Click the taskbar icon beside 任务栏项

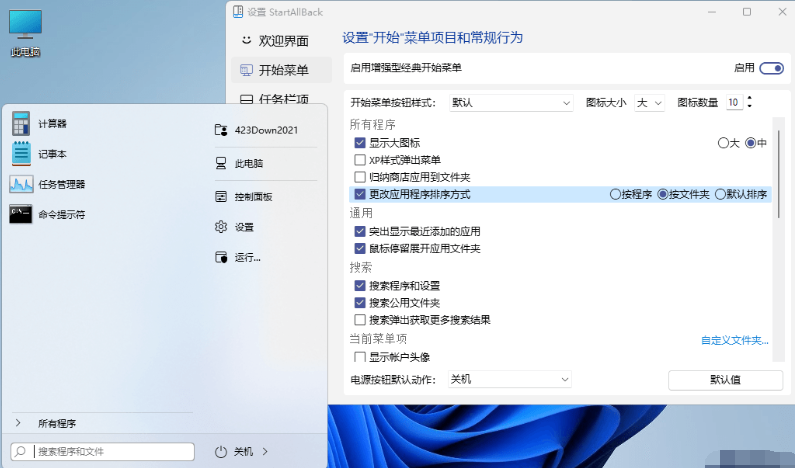(246, 99)
